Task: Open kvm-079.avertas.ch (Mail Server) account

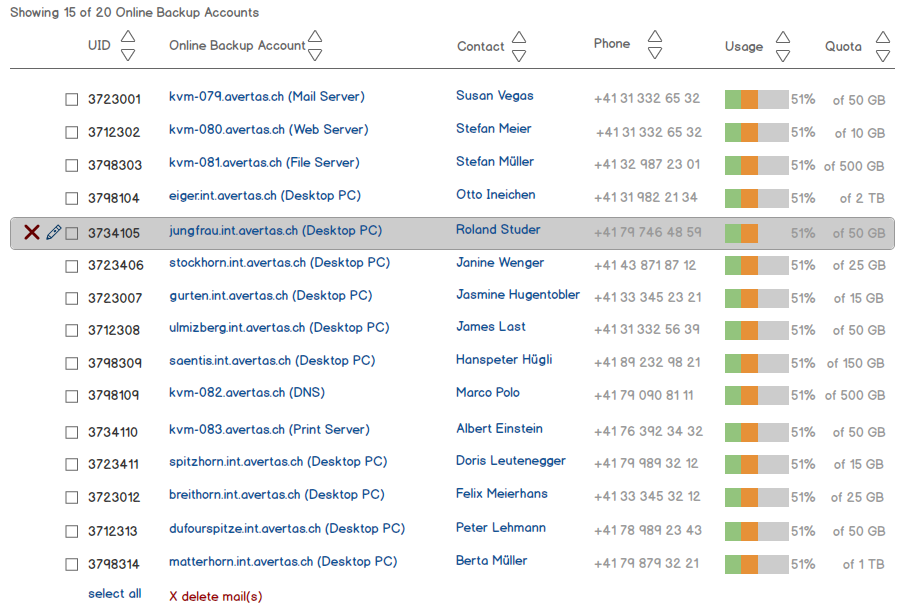Action: pyautogui.click(x=266, y=97)
